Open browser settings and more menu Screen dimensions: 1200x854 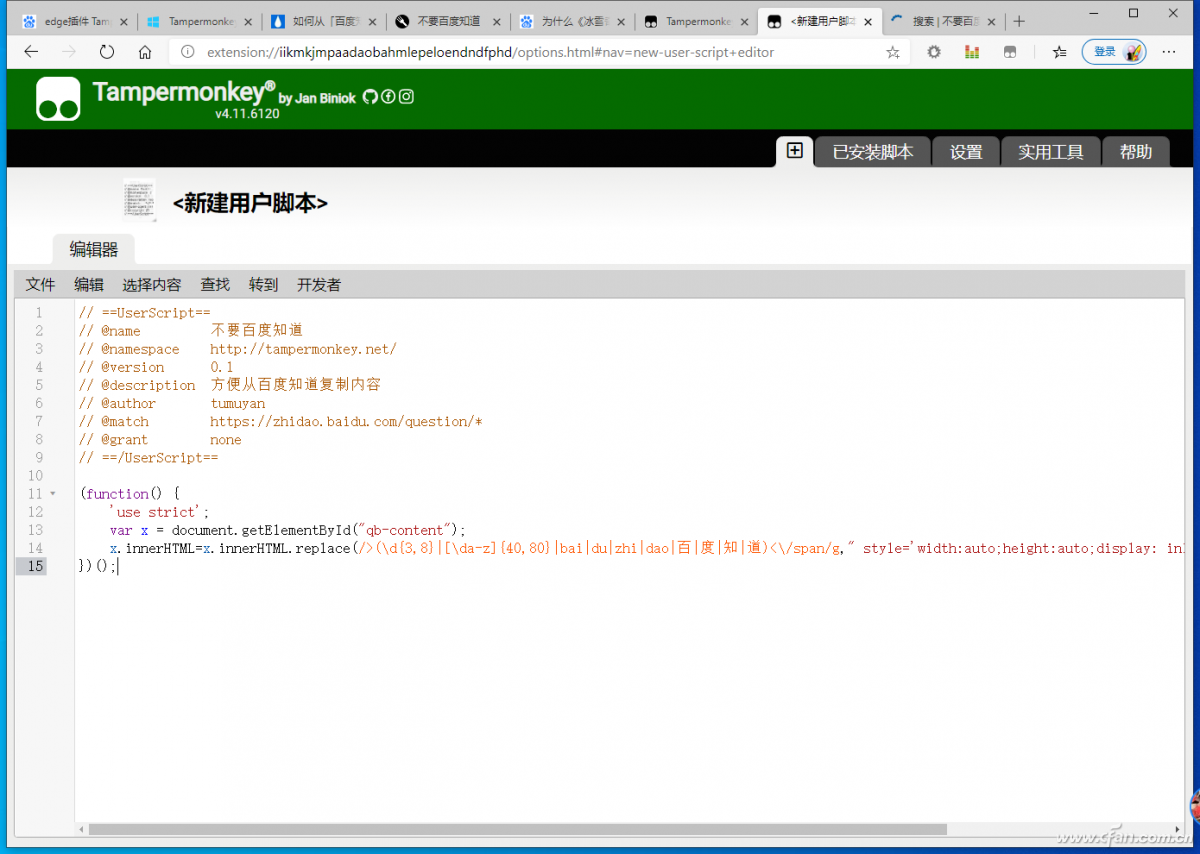[1168, 52]
